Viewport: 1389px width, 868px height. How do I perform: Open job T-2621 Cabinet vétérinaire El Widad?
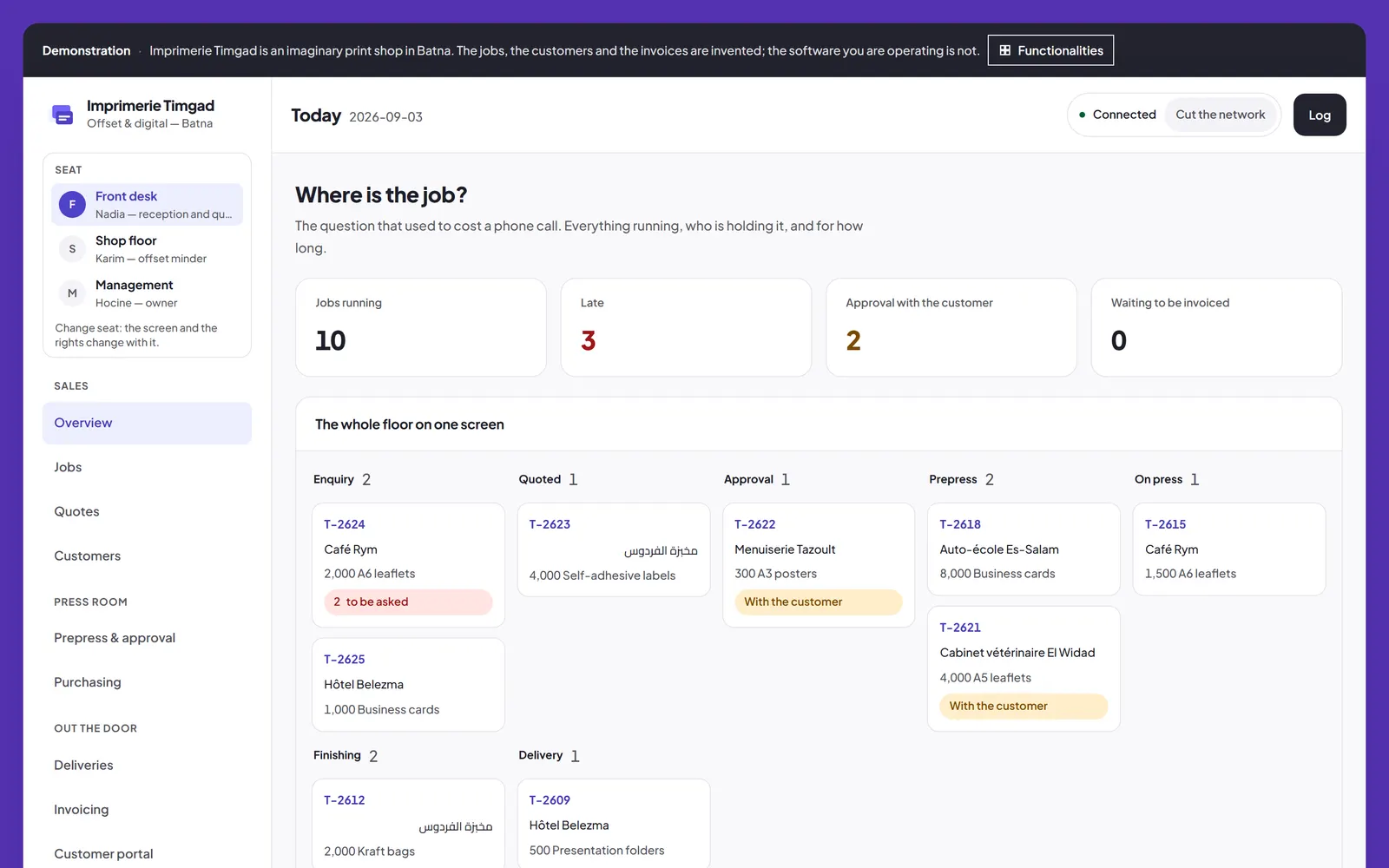click(x=1024, y=668)
